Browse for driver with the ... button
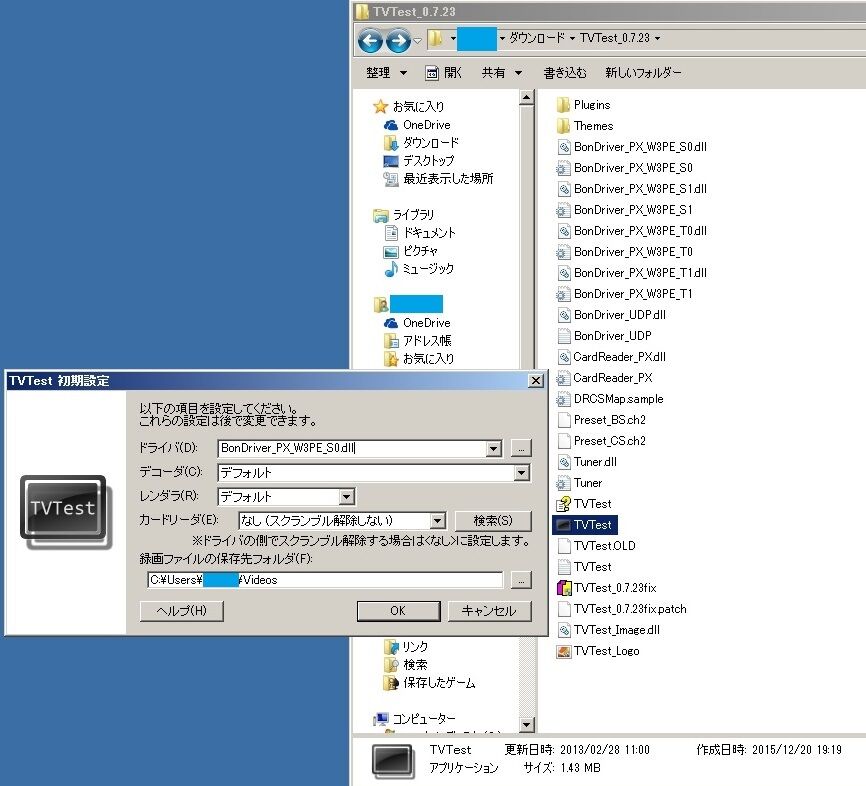The image size is (866, 786). 521,448
